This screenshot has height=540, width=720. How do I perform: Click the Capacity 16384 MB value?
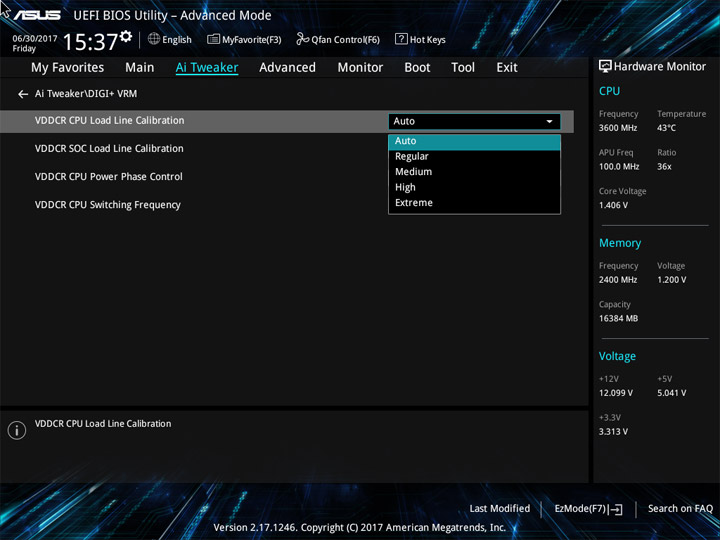[618, 318]
